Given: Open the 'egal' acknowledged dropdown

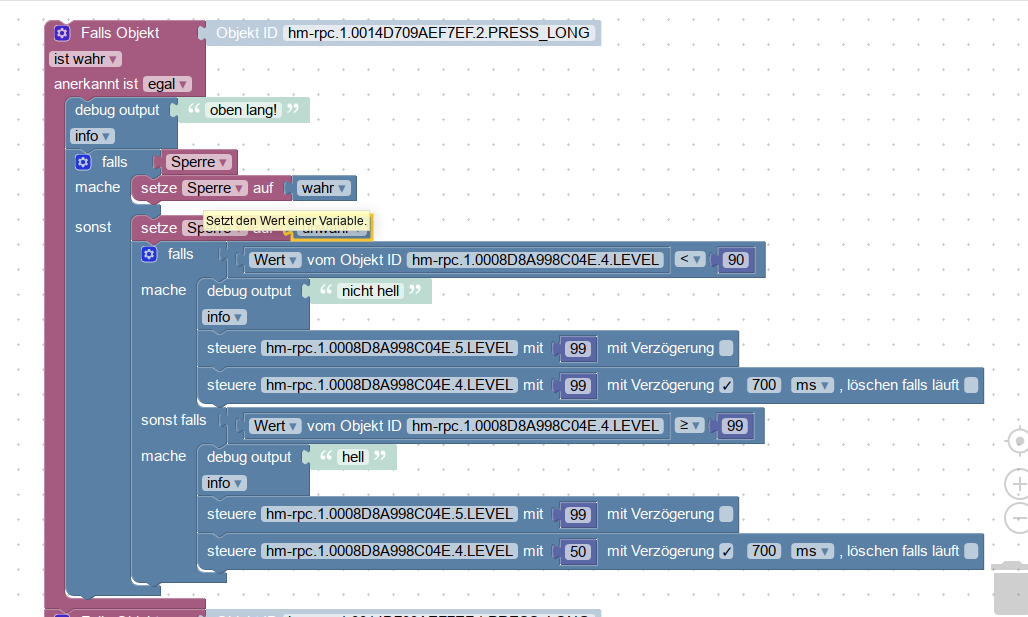Looking at the screenshot, I should pyautogui.click(x=167, y=84).
